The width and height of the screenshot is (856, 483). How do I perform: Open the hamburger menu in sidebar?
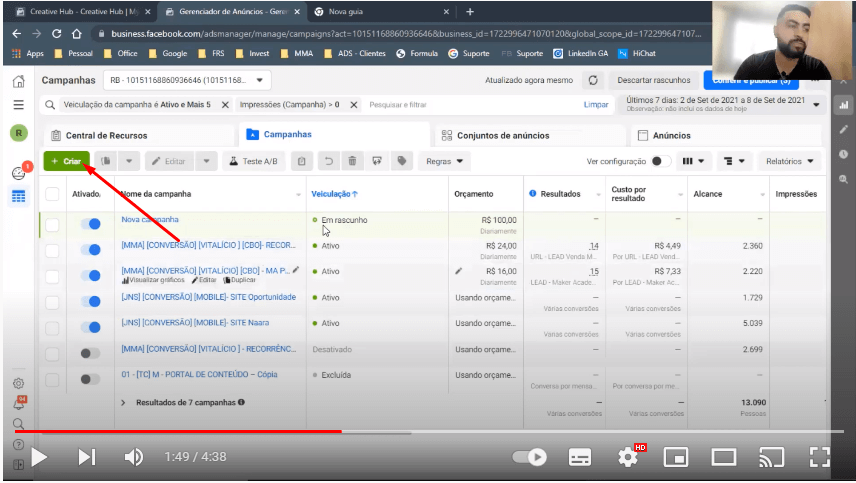click(x=19, y=105)
